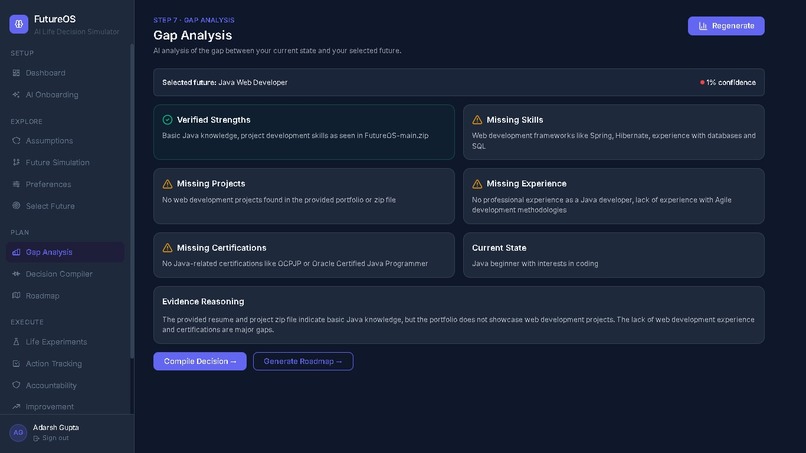Click the FutureOS brain logo icon
This screenshot has height=453, width=806.
pos(19,24)
